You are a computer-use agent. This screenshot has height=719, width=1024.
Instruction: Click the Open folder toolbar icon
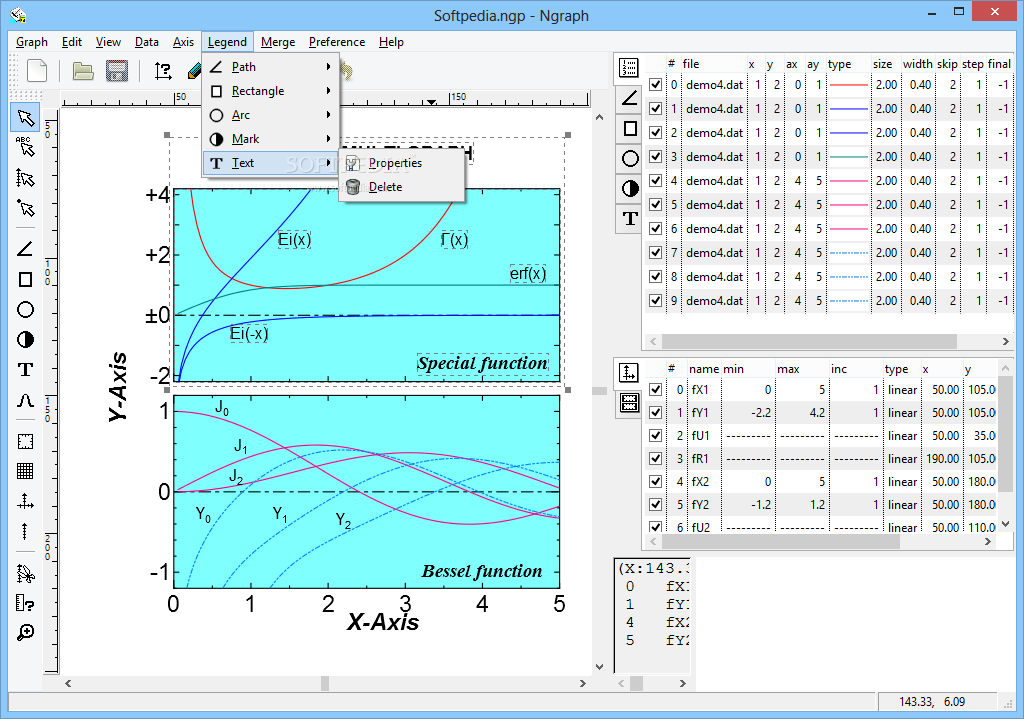pyautogui.click(x=83, y=71)
